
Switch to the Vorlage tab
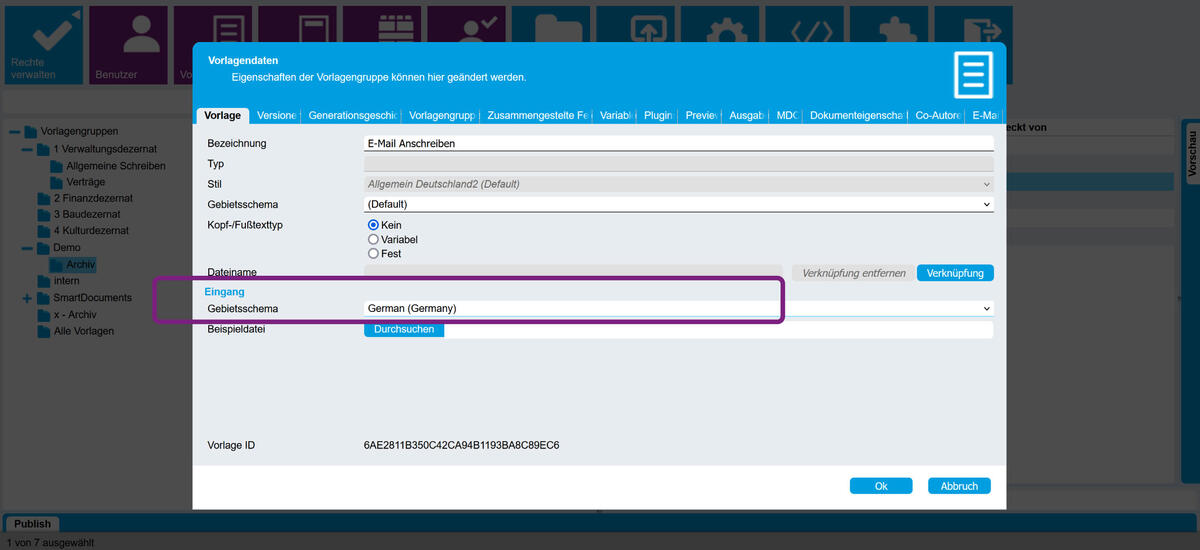coord(221,116)
